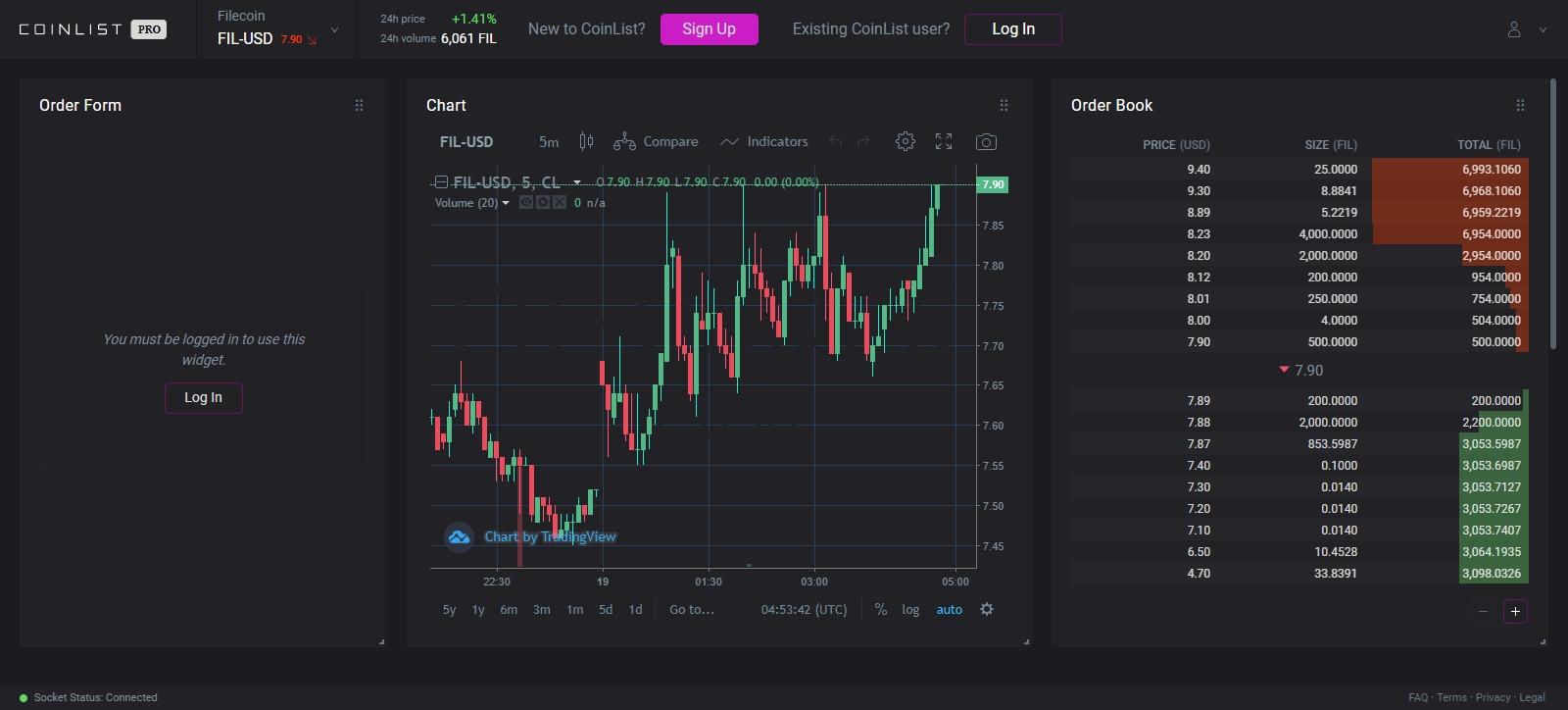Open the candlestick chart style selector
Screen dimensions: 1568x710
[x=586, y=142]
